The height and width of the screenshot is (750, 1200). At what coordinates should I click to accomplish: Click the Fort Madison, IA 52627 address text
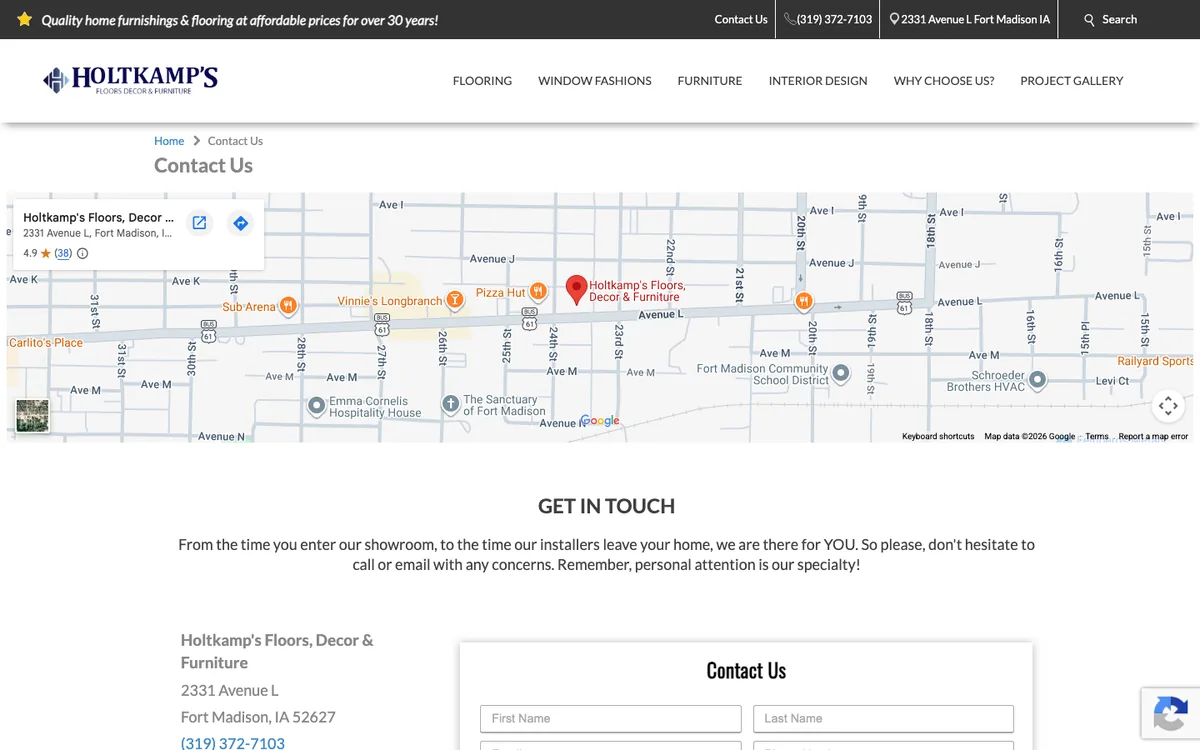(258, 717)
